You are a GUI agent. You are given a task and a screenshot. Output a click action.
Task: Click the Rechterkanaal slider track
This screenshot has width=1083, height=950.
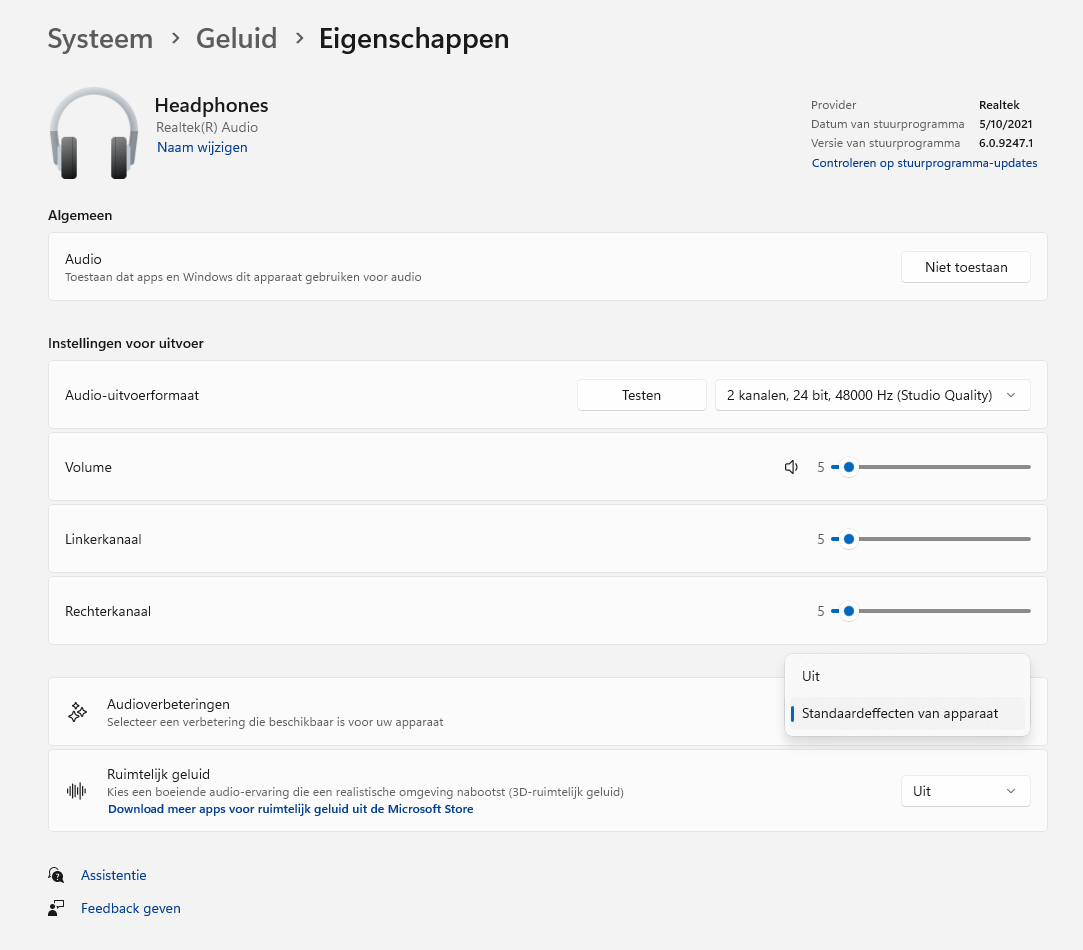[x=940, y=611]
